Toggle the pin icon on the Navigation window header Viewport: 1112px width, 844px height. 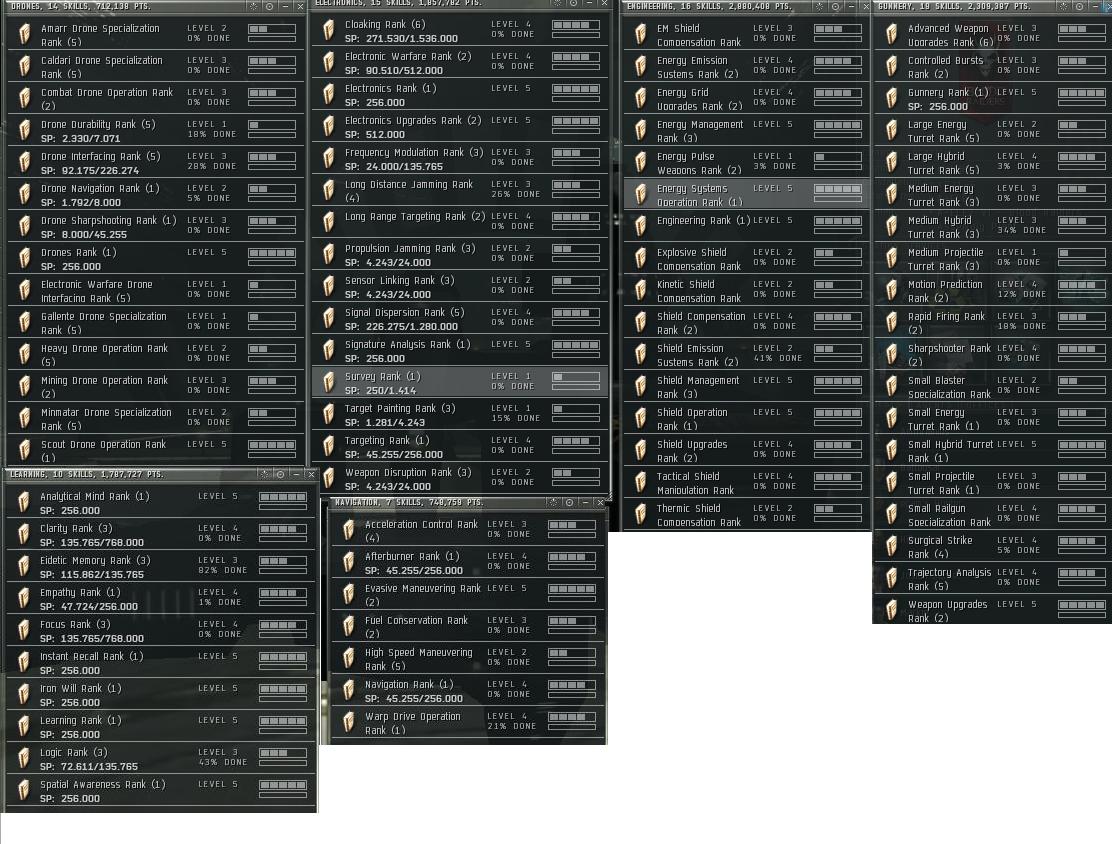coord(569,502)
